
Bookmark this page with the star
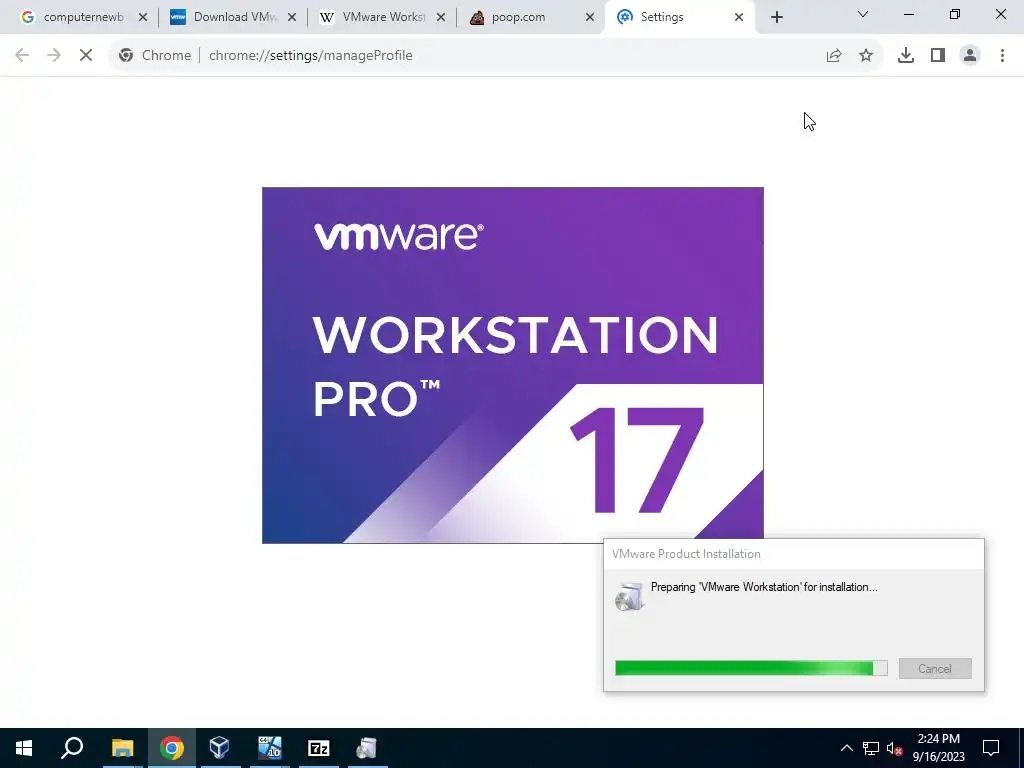point(866,56)
